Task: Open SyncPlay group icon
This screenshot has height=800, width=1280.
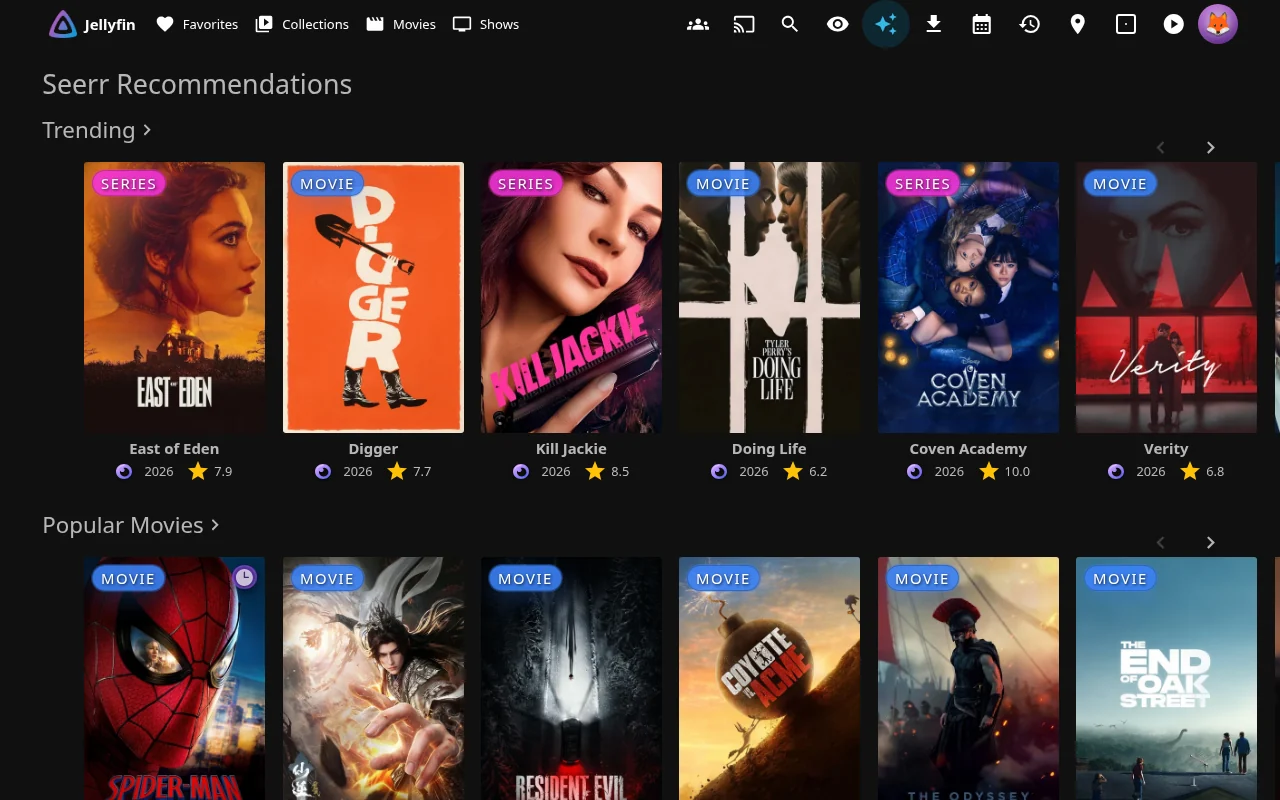Action: (698, 24)
